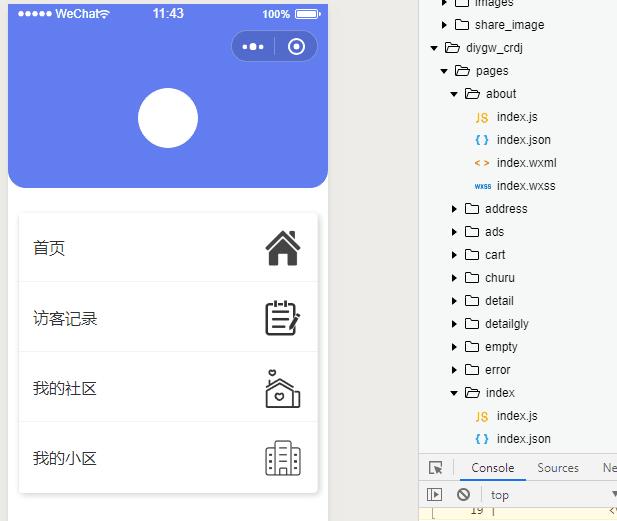Tap the 访客记录 menu entry text
Screen dimensions: 617x521
[x=65, y=319]
